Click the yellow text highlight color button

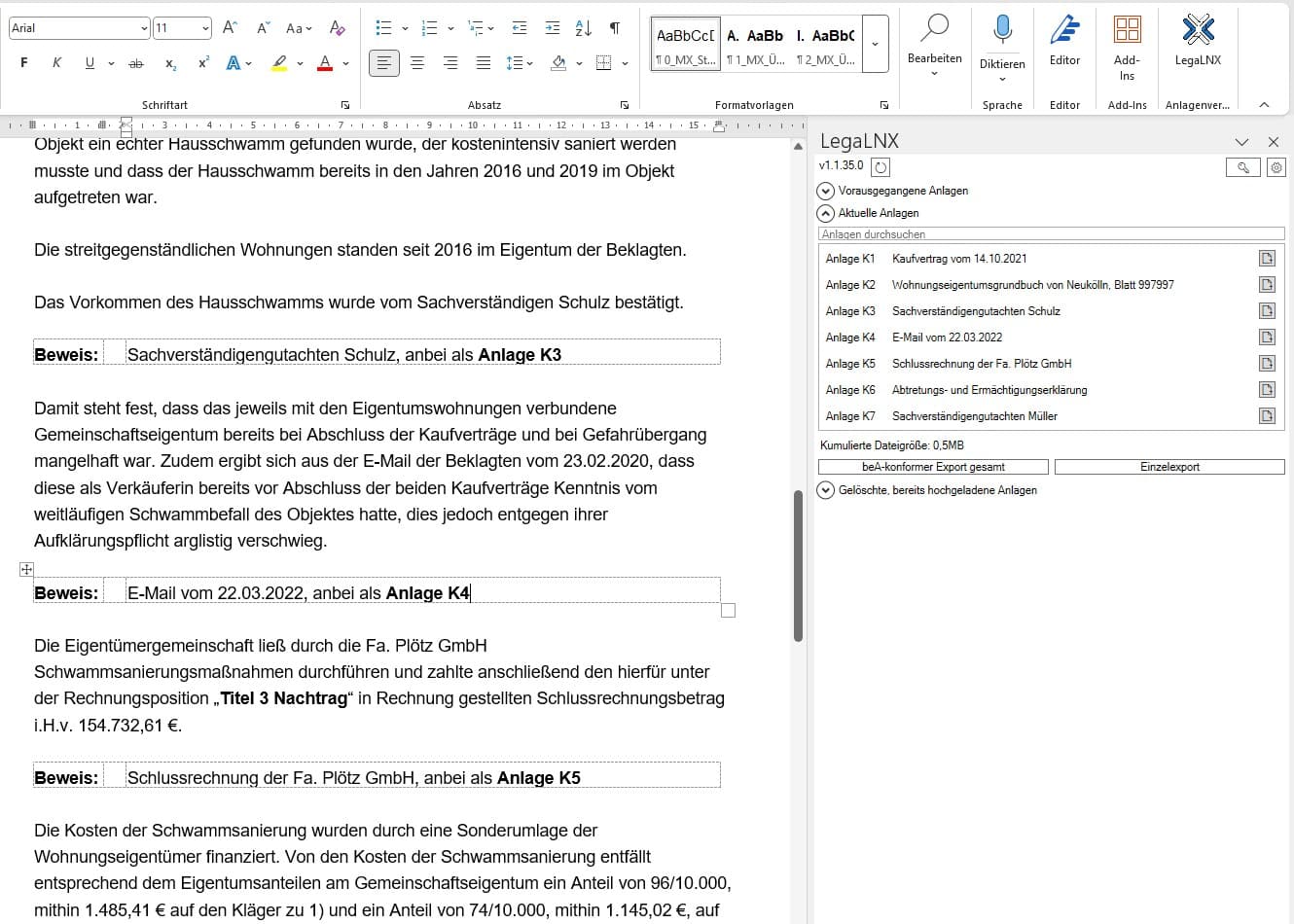[279, 63]
